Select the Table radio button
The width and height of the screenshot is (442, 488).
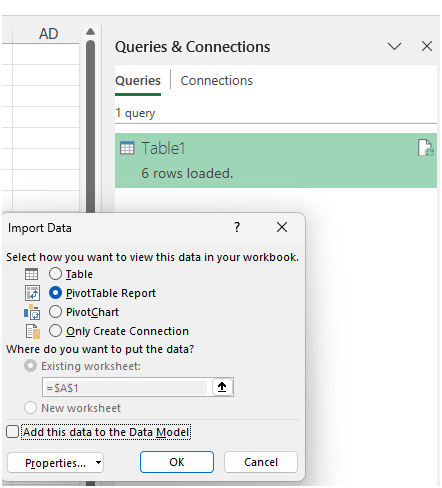point(55,274)
